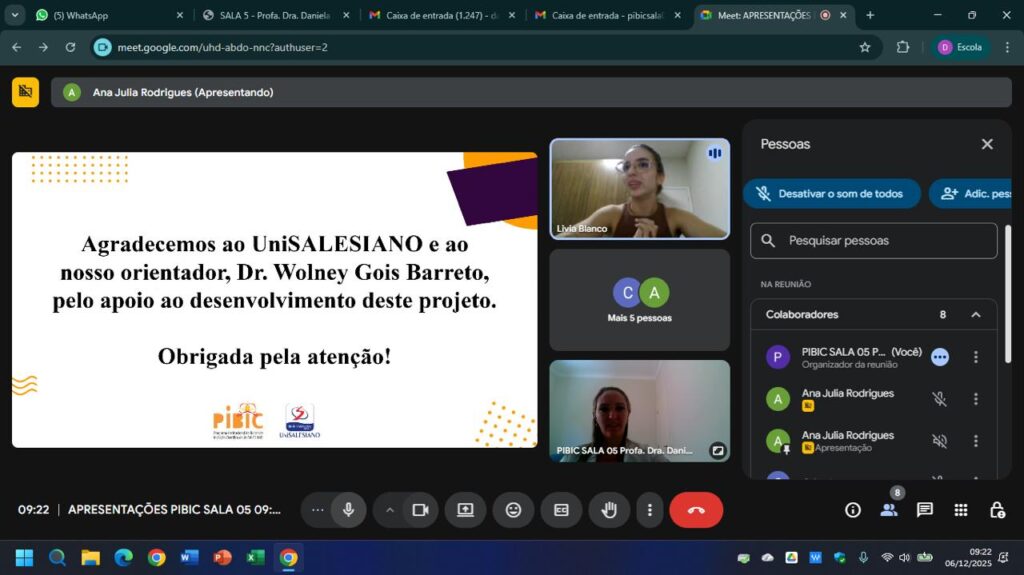Open host controls lock icon
1024x575 pixels.
click(x=997, y=510)
